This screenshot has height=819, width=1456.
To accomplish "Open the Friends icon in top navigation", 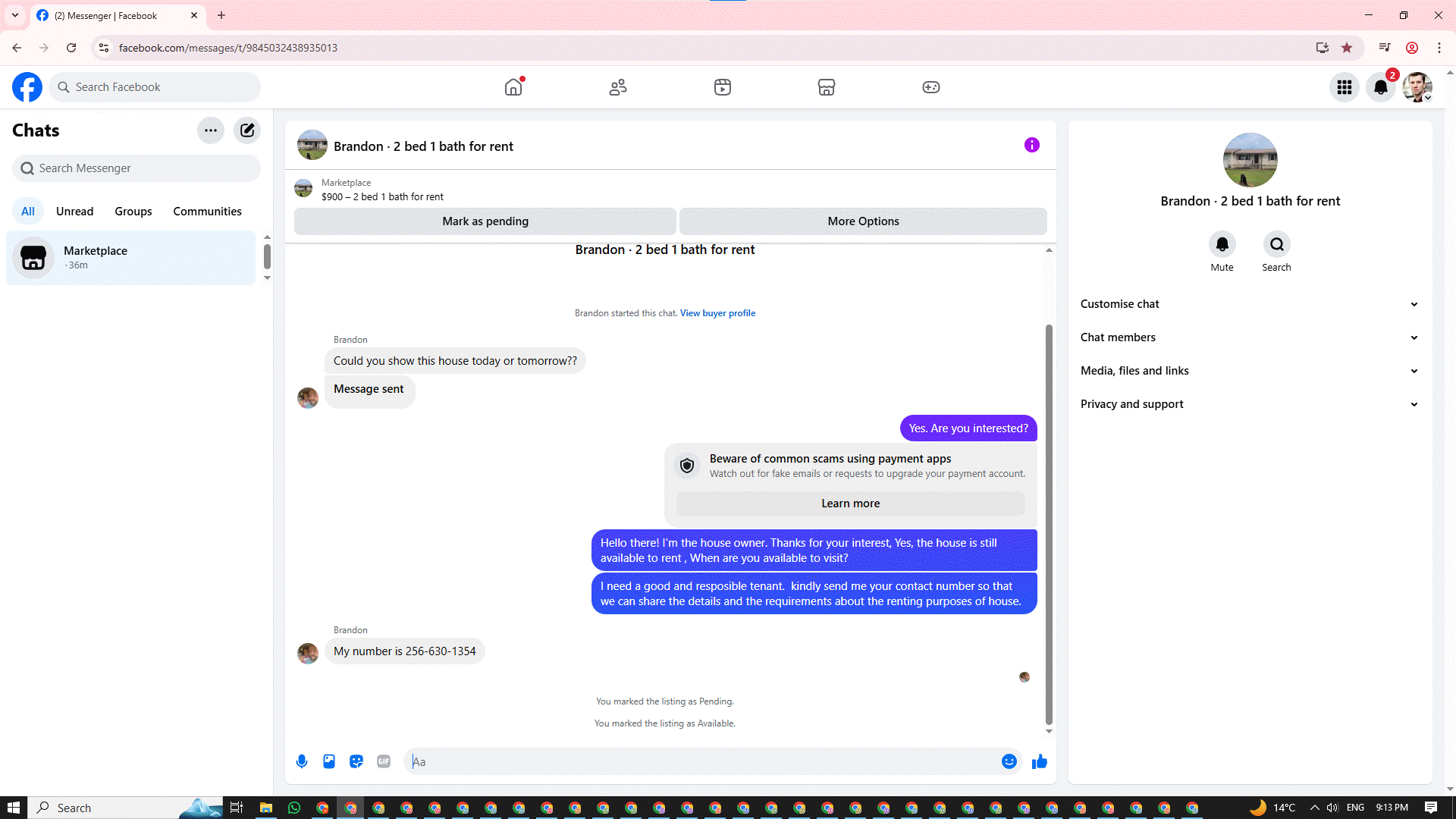I will click(618, 87).
